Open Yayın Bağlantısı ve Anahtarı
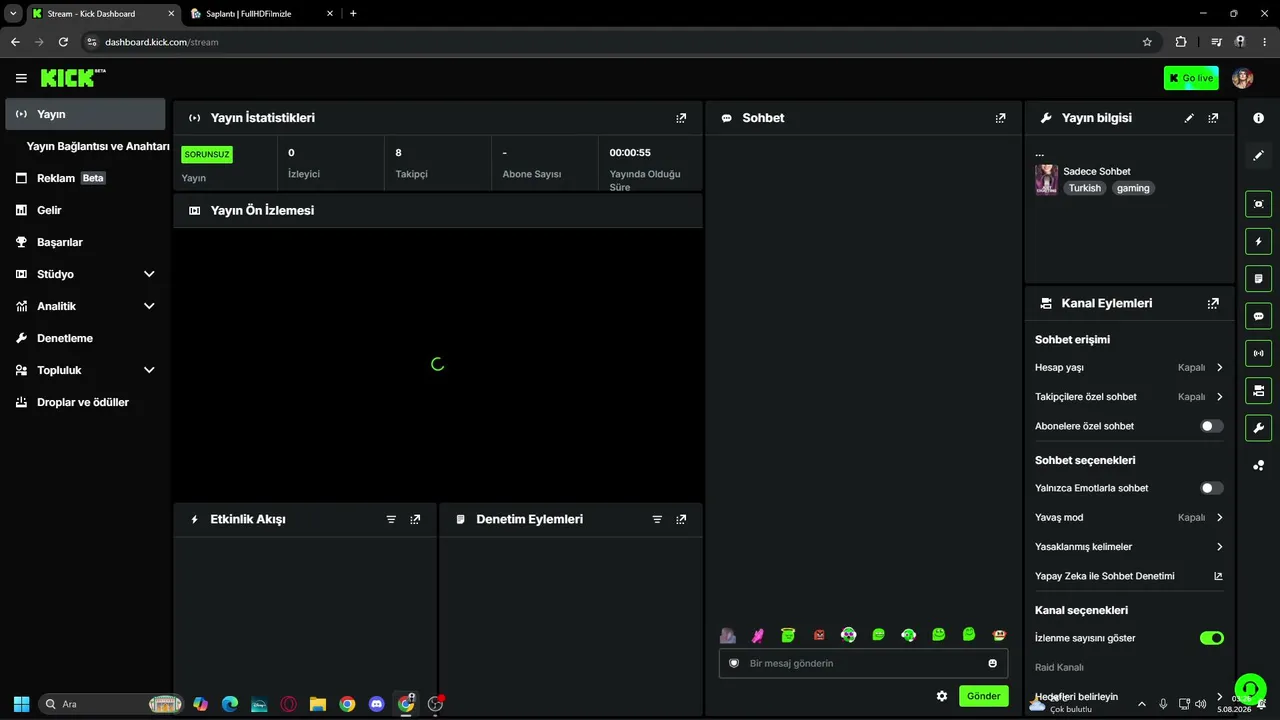This screenshot has width=1280, height=720. click(98, 146)
